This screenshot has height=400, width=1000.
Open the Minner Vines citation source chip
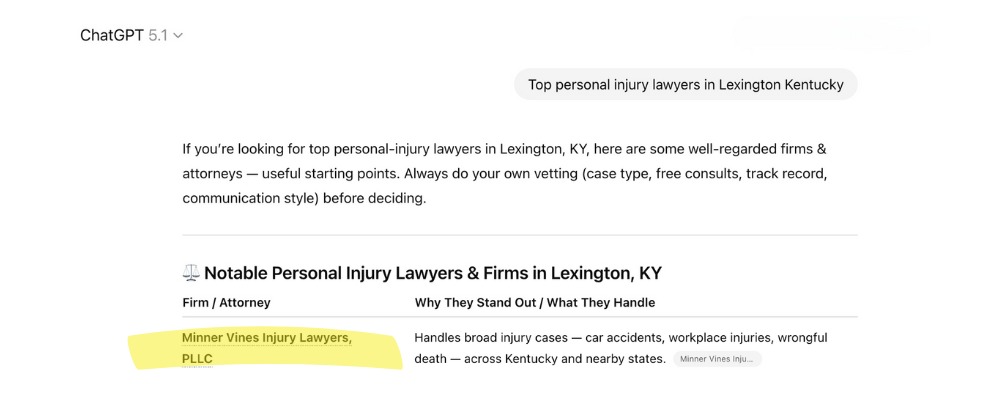click(x=717, y=359)
